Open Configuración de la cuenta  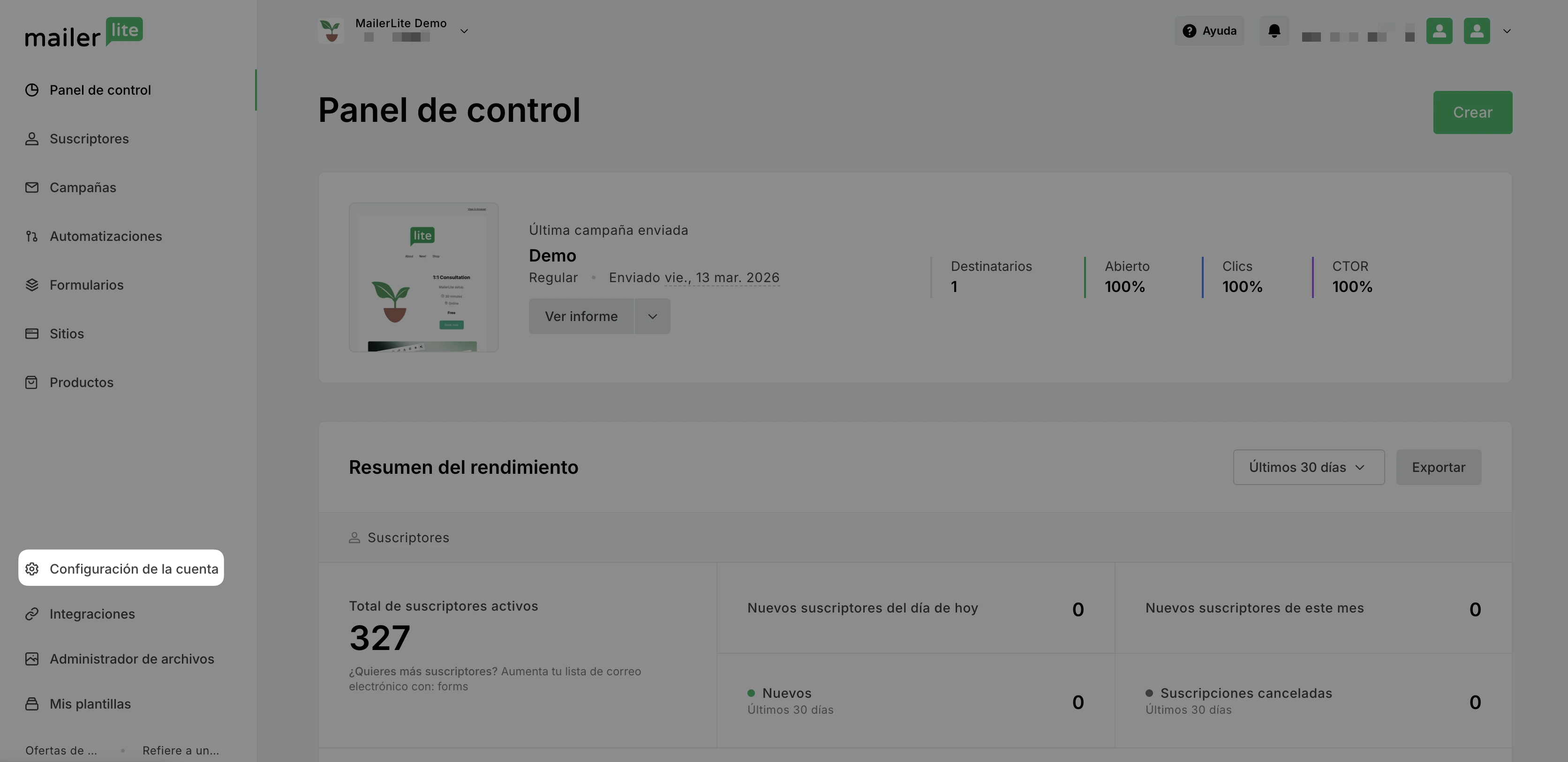[121, 568]
